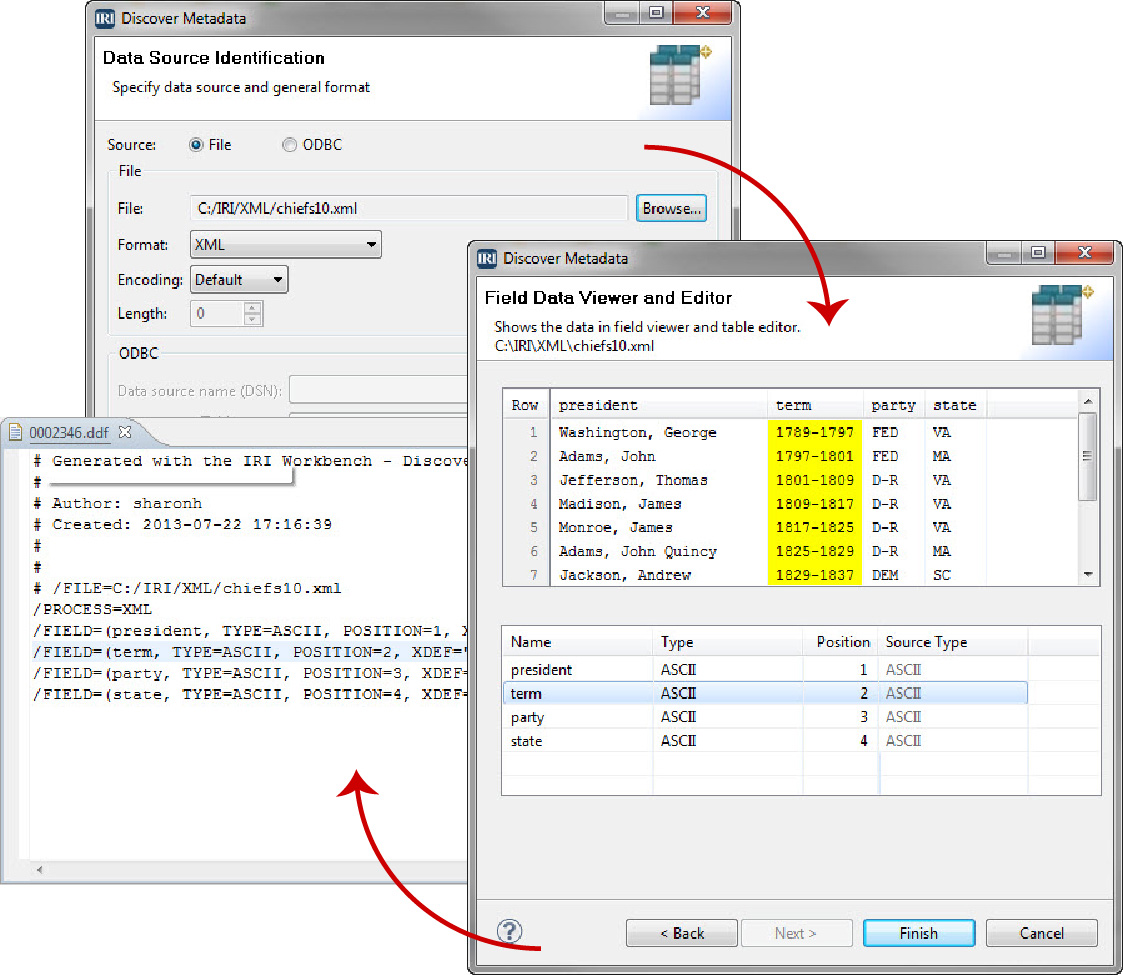This screenshot has height=975, width=1123.
Task: Click Adams, John Quincy row
Action: click(791, 551)
